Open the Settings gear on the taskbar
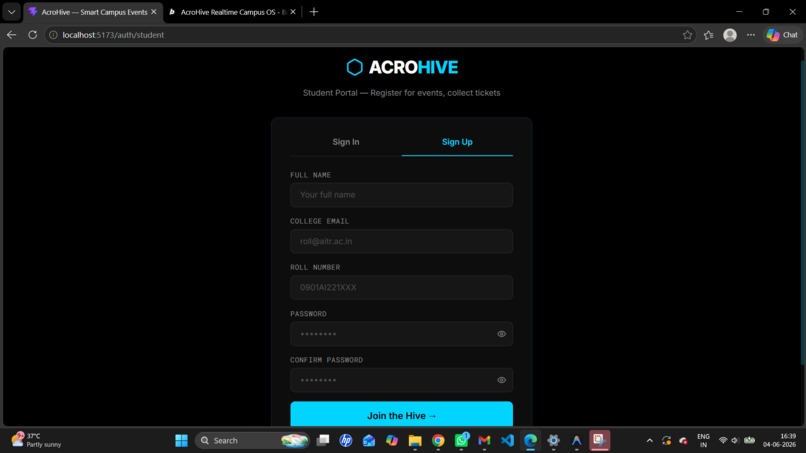 pyautogui.click(x=554, y=441)
